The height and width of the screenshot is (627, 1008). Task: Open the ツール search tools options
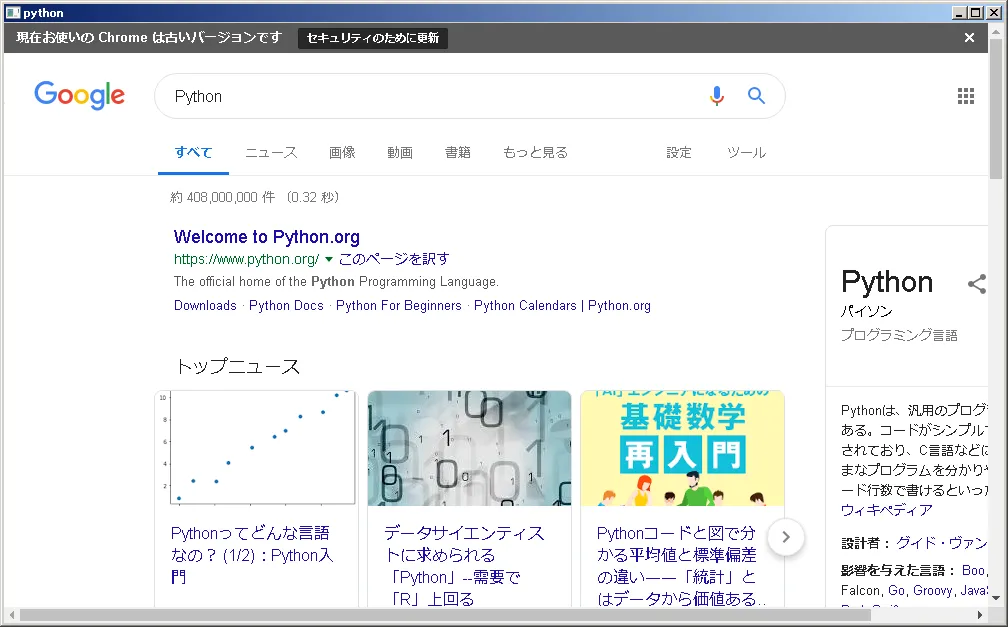click(746, 153)
